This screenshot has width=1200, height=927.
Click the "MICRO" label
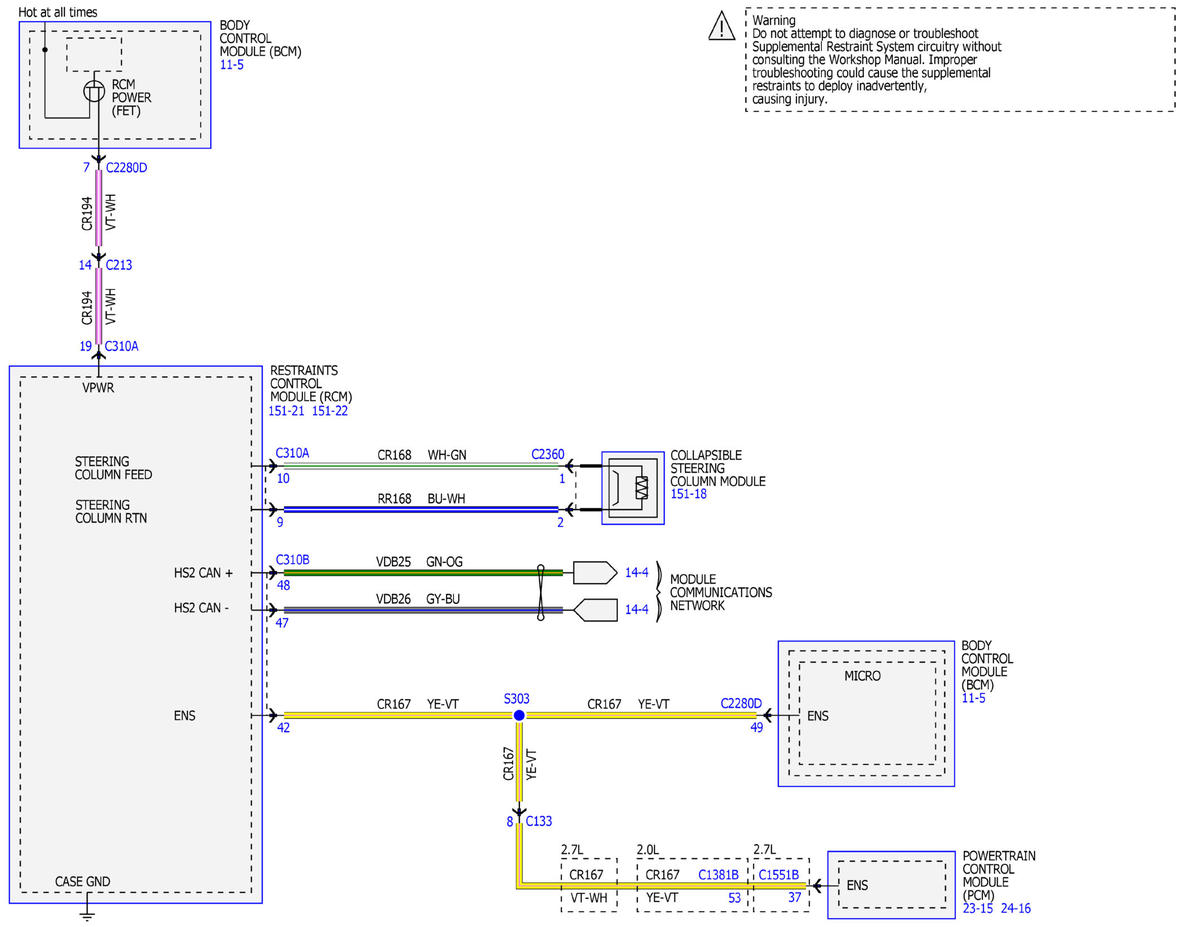coord(863,676)
